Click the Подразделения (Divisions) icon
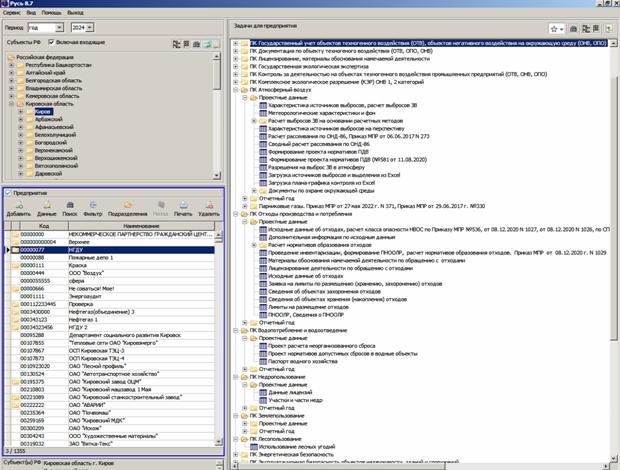The width and height of the screenshot is (620, 470). (127, 208)
